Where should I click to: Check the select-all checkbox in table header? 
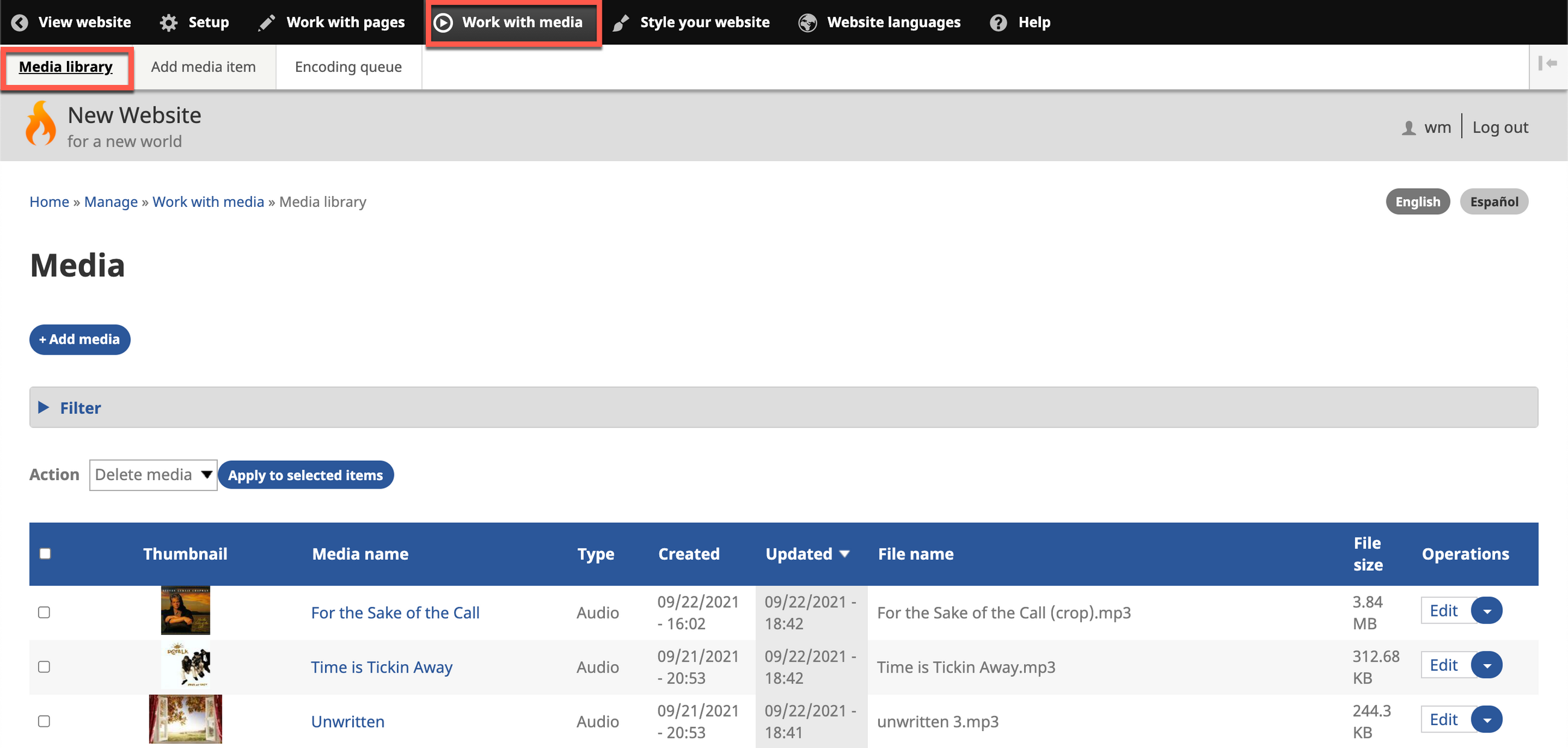pyautogui.click(x=45, y=553)
